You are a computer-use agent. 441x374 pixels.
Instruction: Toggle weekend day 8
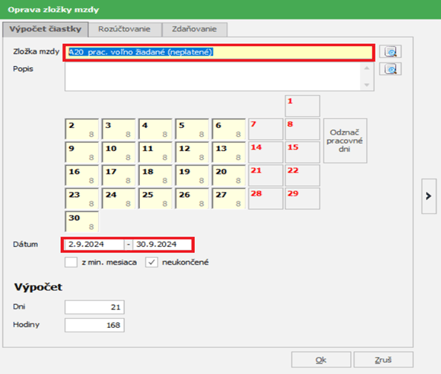coord(302,129)
